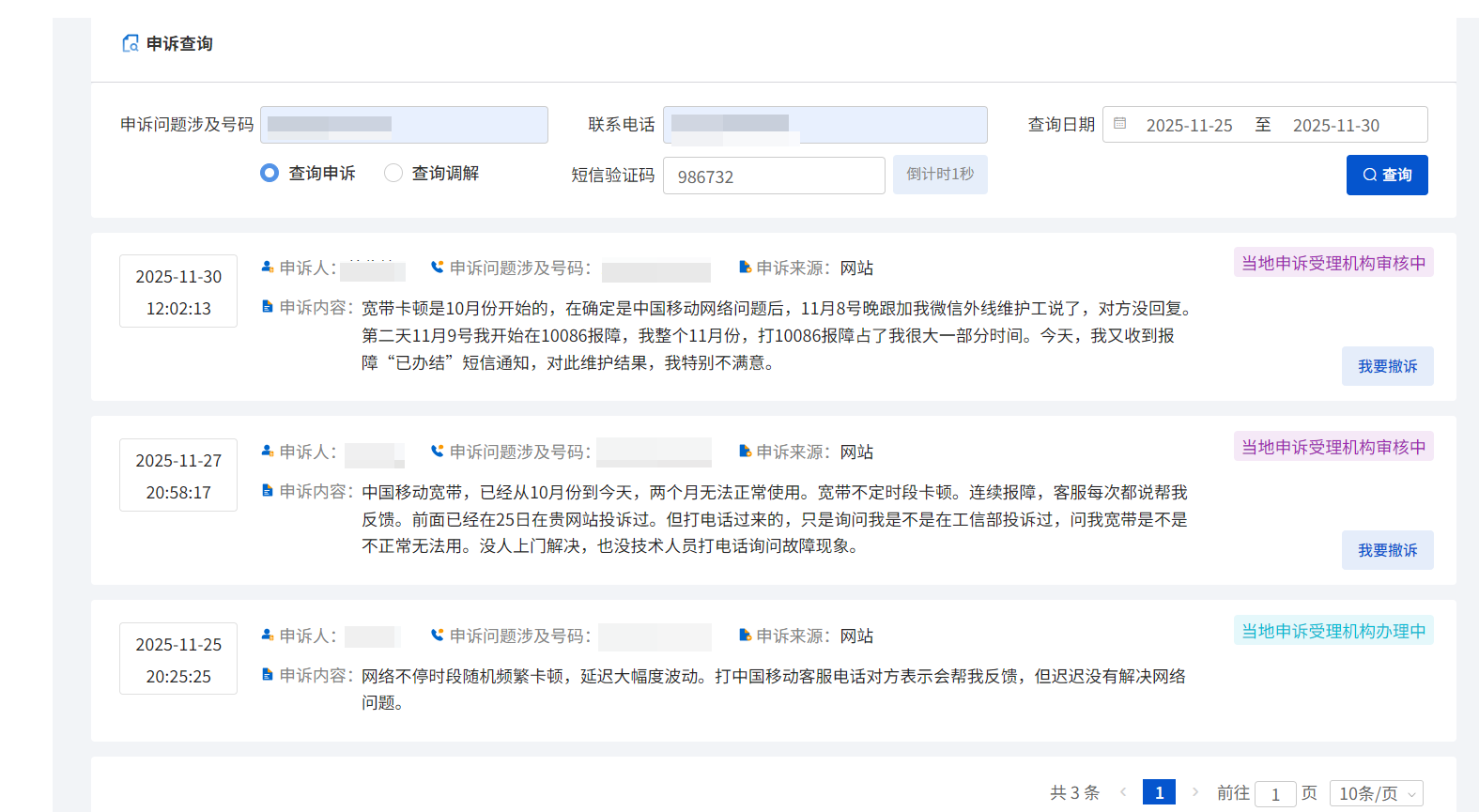1479x812 pixels.
Task: Click 我要撤诉 for the 2025-11-27 complaint
Action: point(1387,550)
